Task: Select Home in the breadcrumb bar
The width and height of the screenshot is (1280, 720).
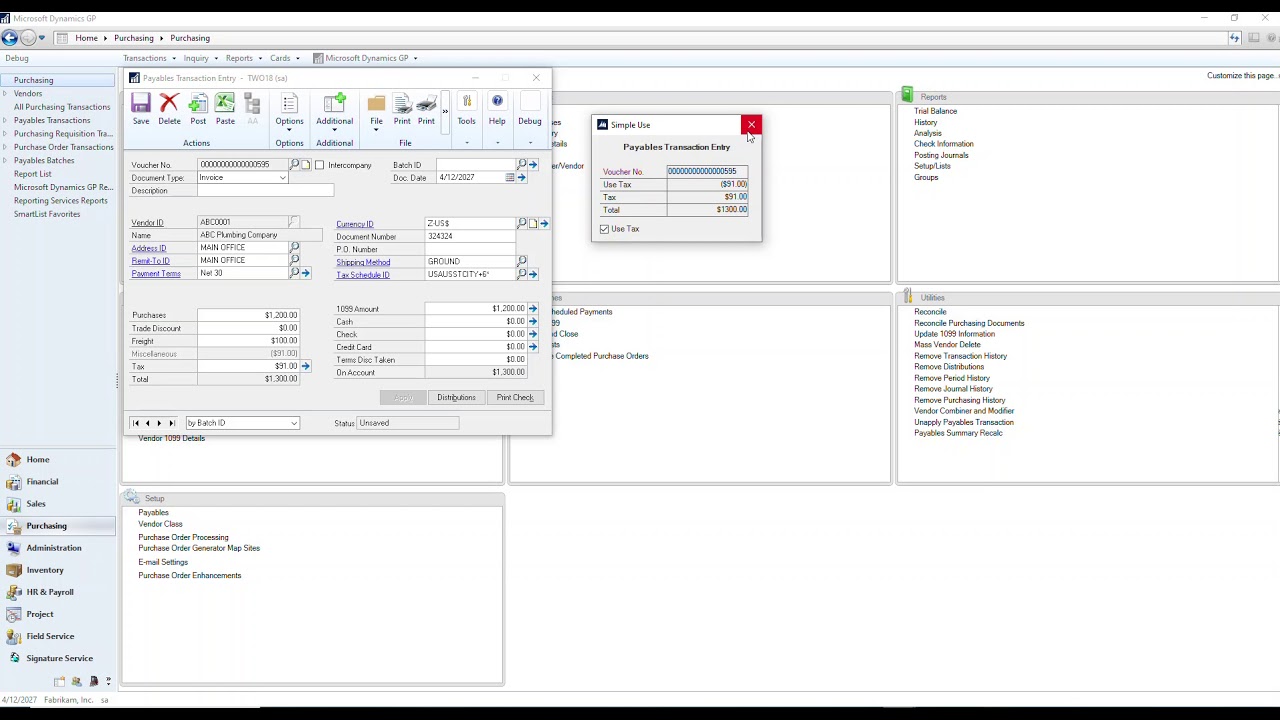Action: coord(86,38)
